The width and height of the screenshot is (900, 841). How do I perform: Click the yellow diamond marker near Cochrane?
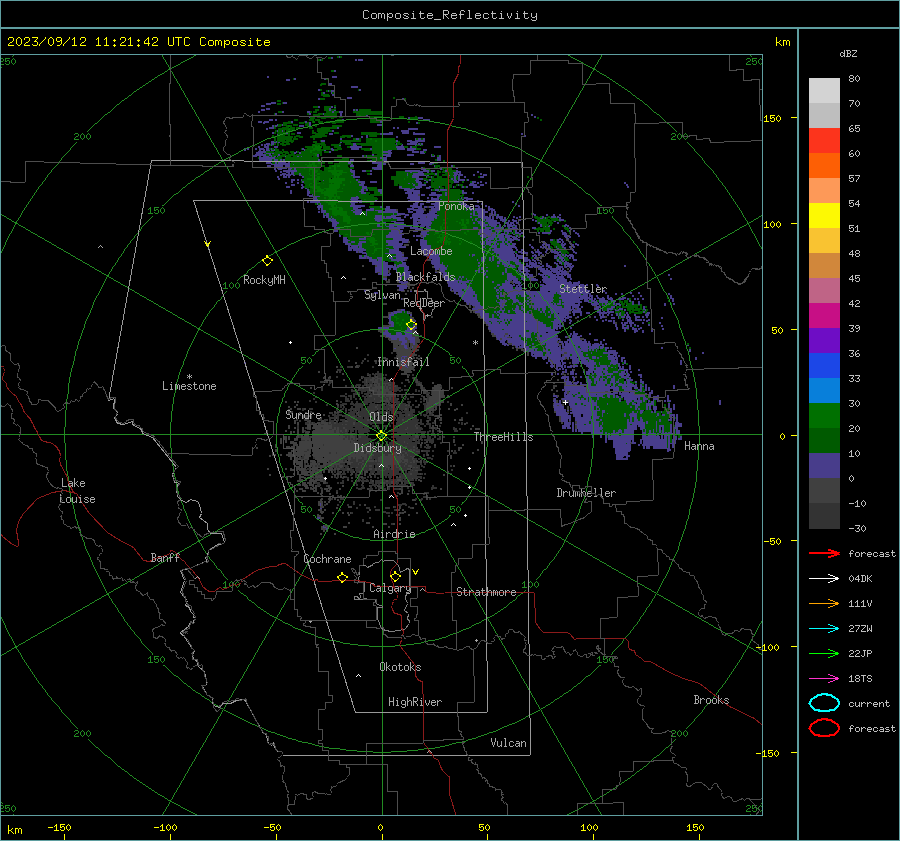pos(342,578)
